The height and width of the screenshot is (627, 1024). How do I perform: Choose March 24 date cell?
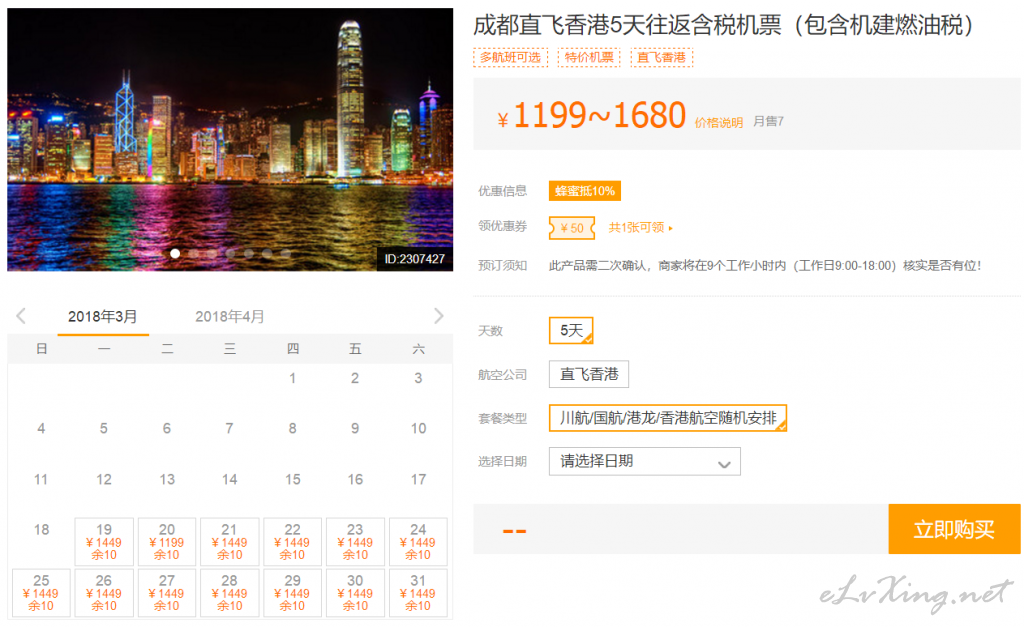point(418,541)
